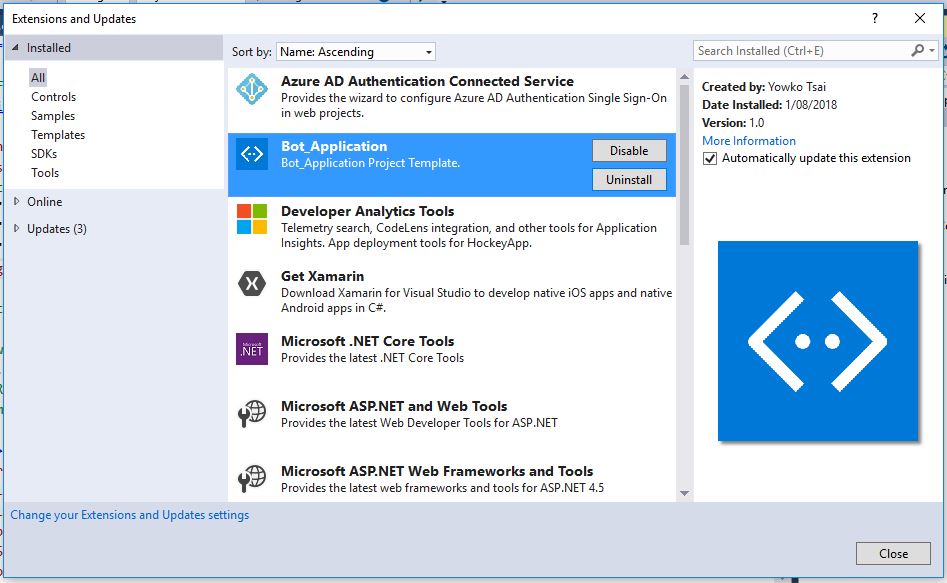The width and height of the screenshot is (947, 583).
Task: Click the extension list scrollbar thumb
Action: coord(684,164)
